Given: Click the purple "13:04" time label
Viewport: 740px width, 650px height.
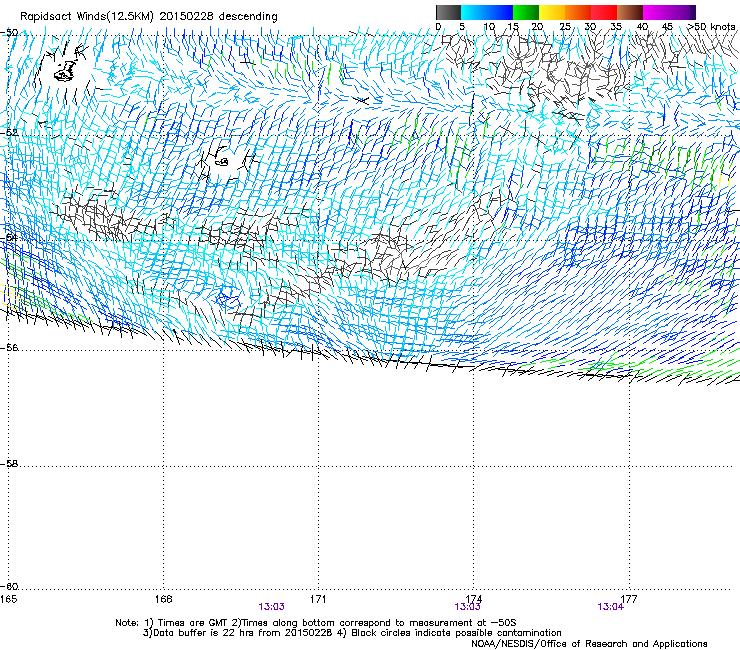Looking at the screenshot, I should click(x=610, y=607).
